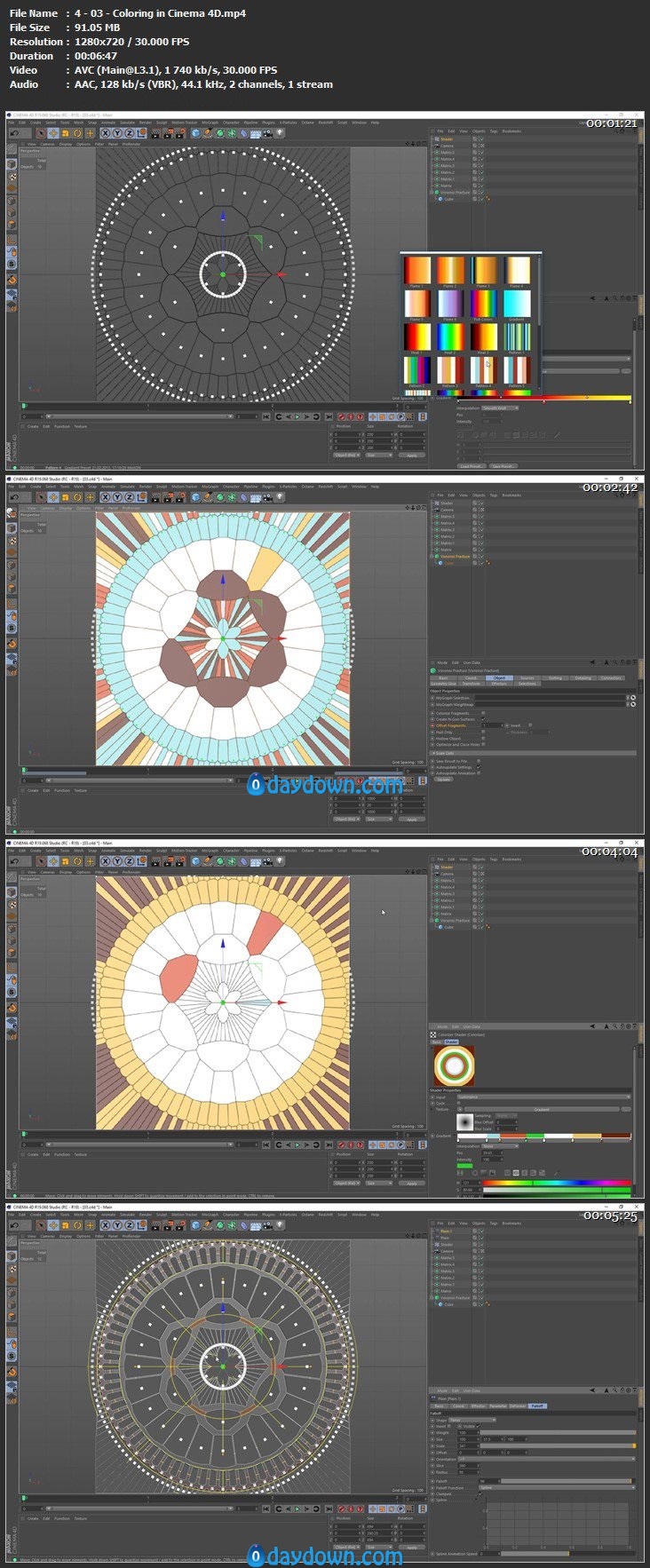Select Voronoi Fracture row in 00:01:21 frame objects
This screenshot has width=650, height=1568.
(455, 192)
